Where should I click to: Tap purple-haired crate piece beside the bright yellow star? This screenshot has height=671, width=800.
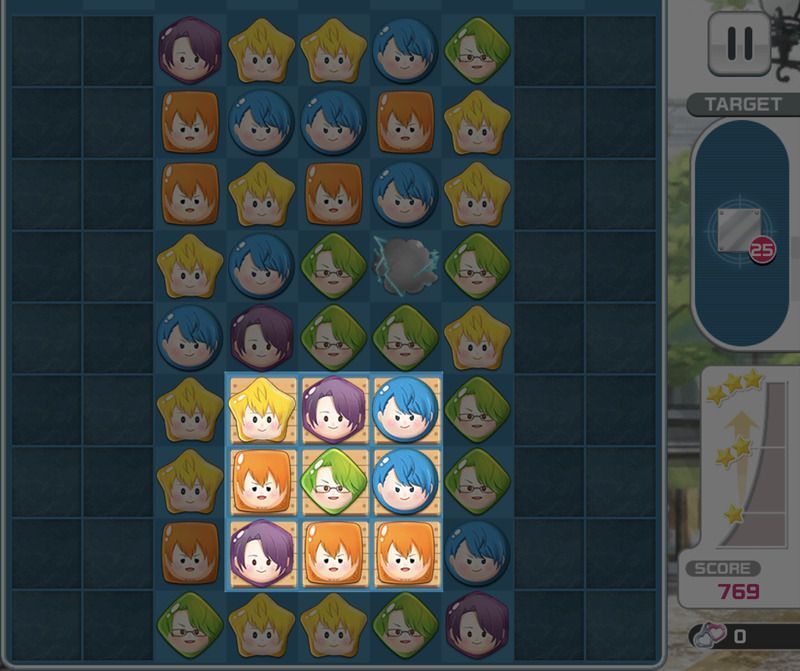click(334, 410)
